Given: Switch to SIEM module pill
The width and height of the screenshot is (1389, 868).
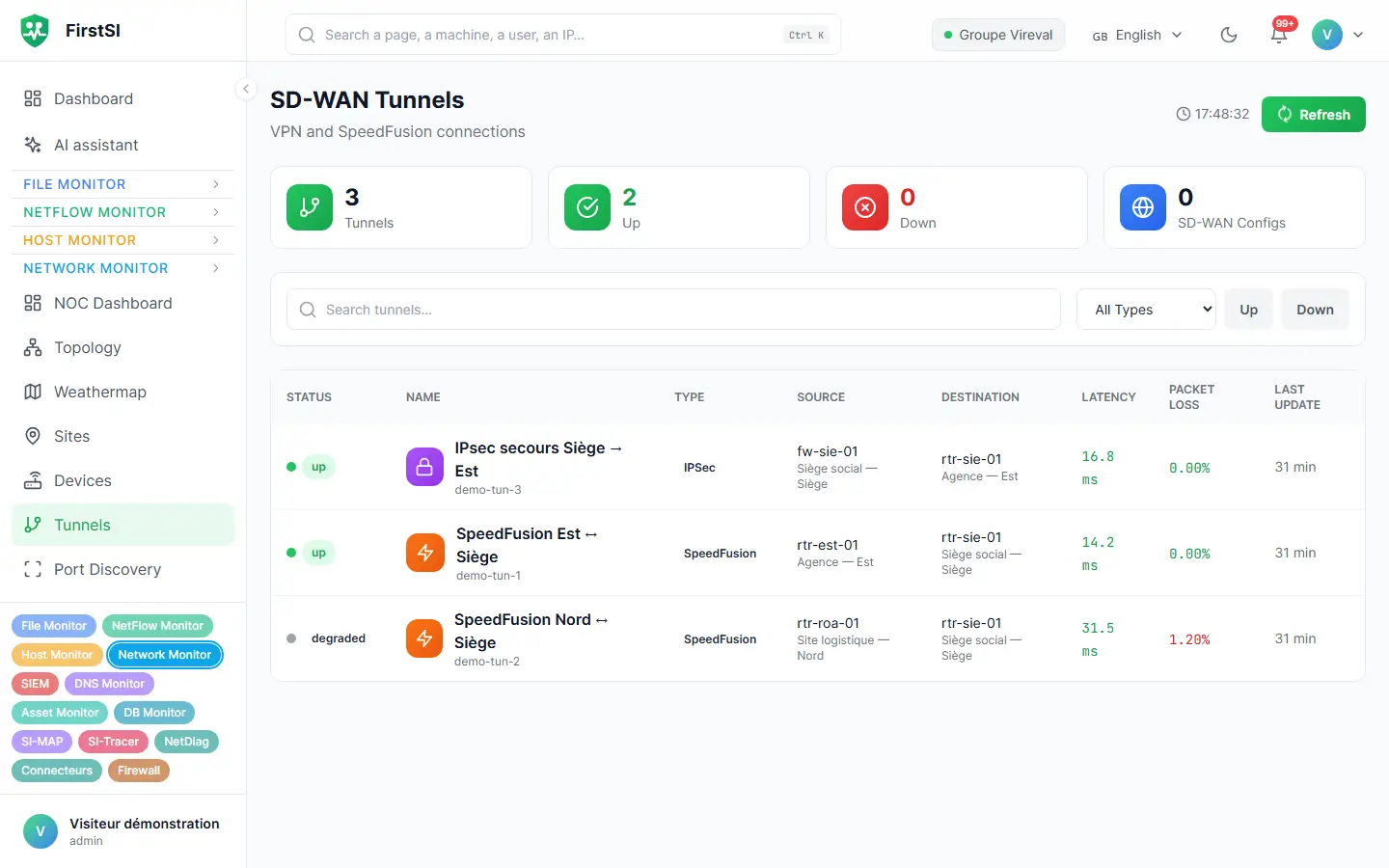Looking at the screenshot, I should pos(35,684).
